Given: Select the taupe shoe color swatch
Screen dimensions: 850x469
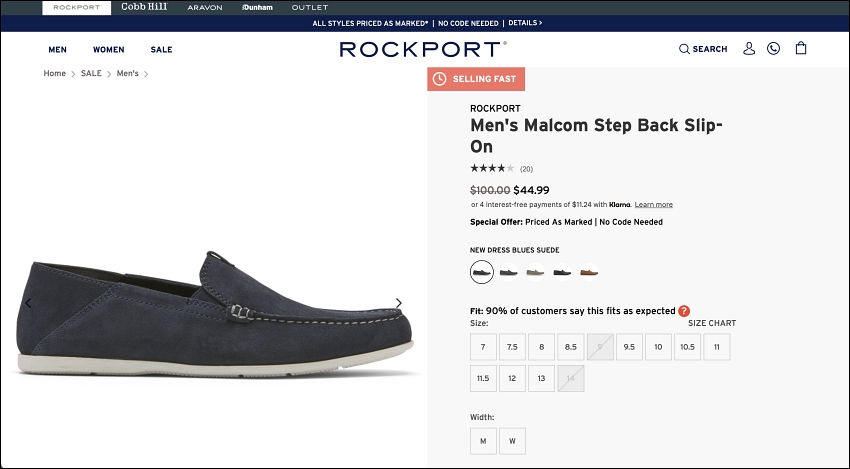Looking at the screenshot, I should [535, 272].
